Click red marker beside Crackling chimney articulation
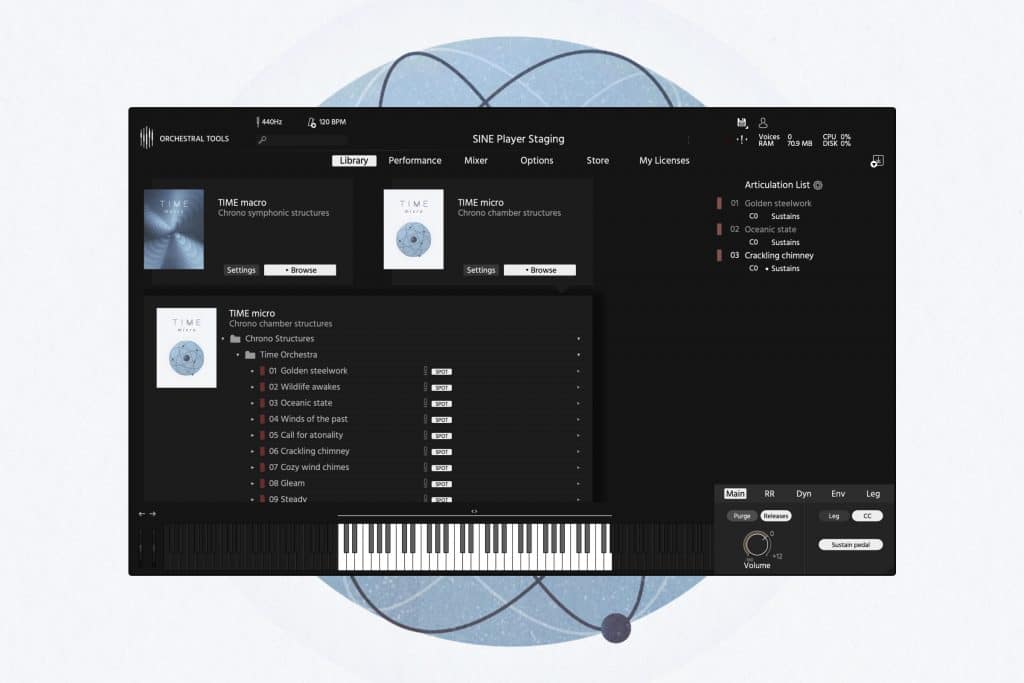This screenshot has width=1024, height=683. [x=719, y=255]
